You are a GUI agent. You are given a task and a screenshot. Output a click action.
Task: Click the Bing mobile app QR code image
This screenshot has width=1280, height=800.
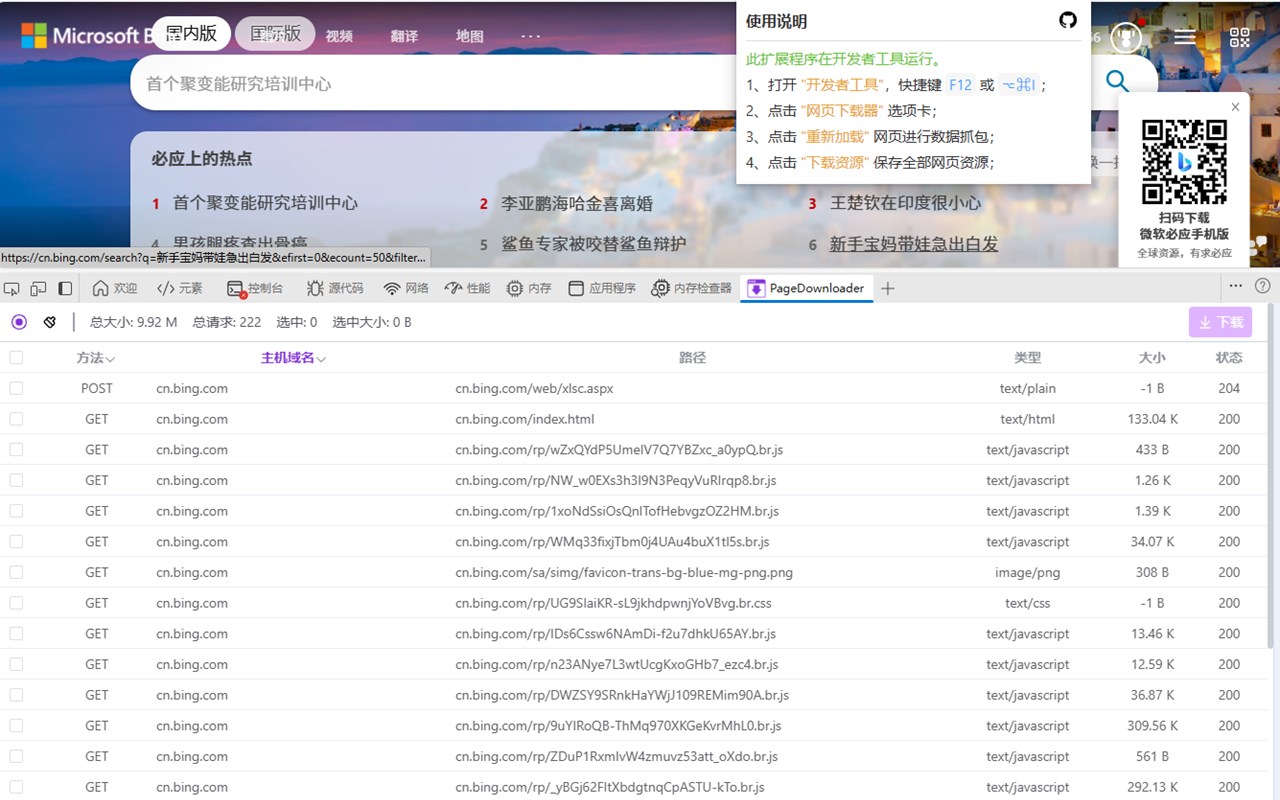click(1185, 161)
